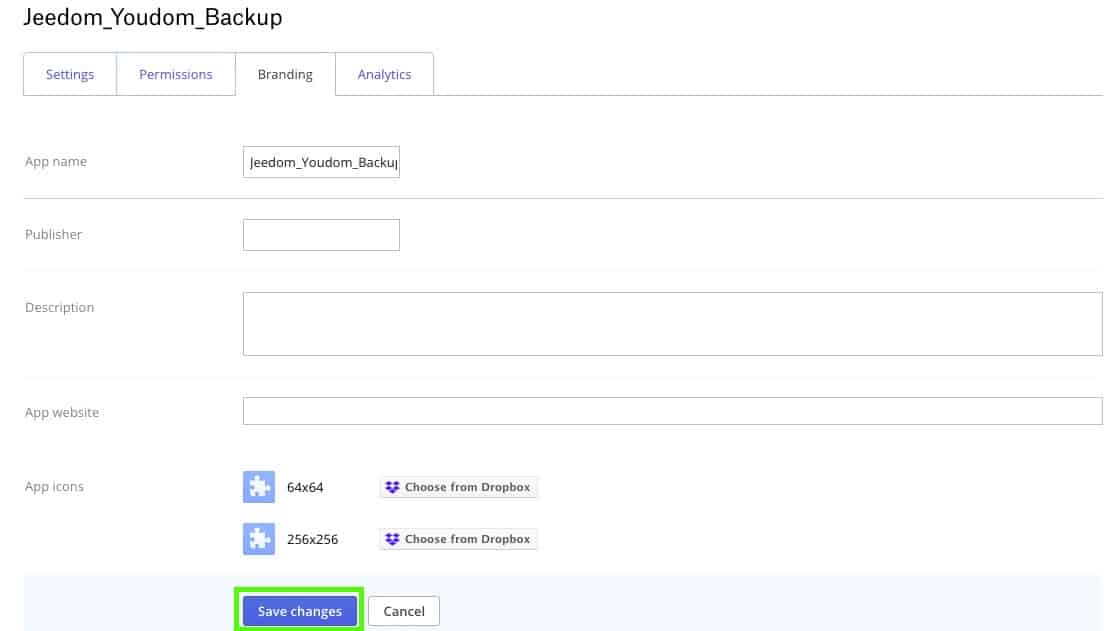Click the 64x64 puzzle piece app icon
Viewport: 1114px width, 631px height.
pyautogui.click(x=259, y=487)
